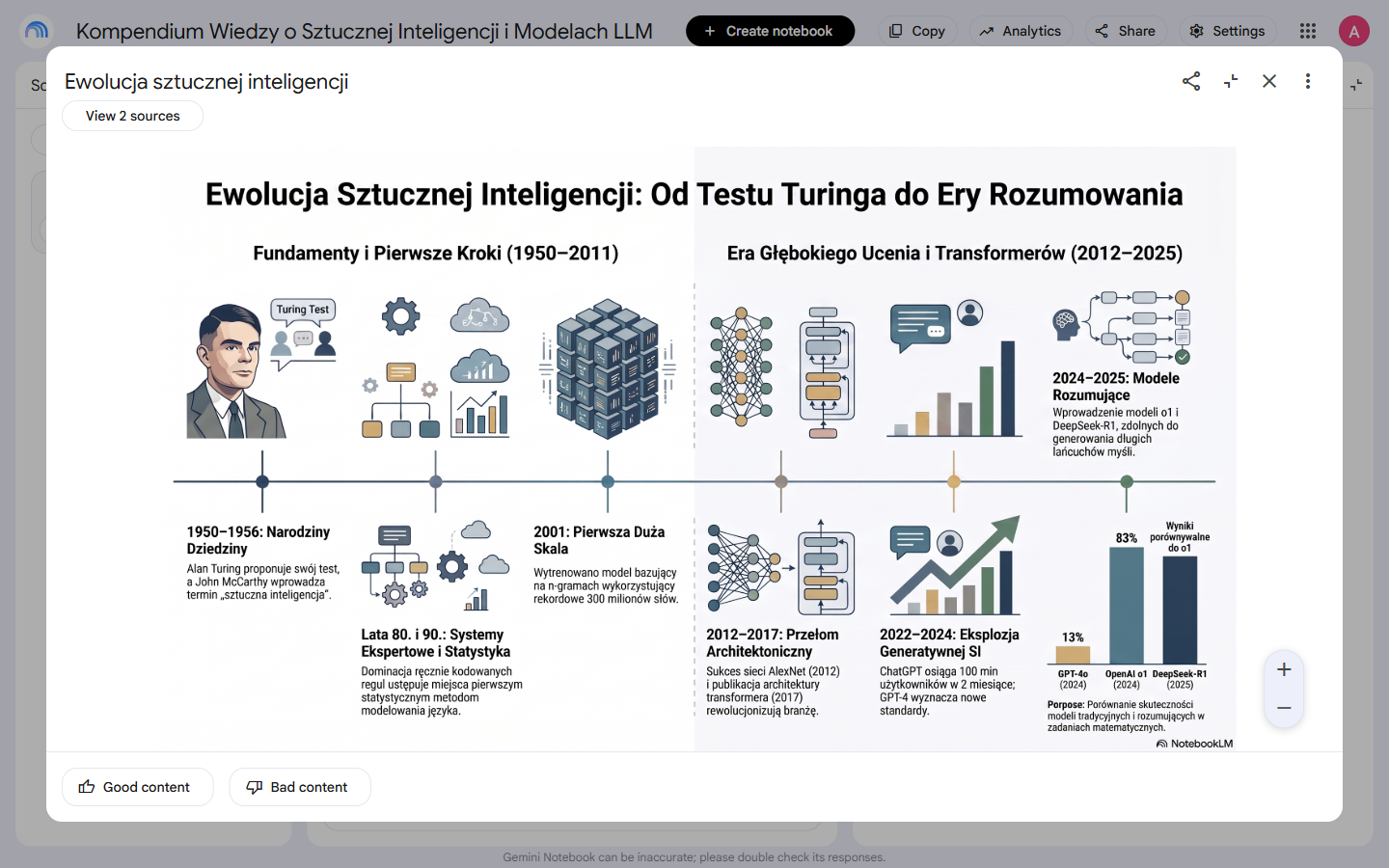
Task: Click the thumbs-down icon on Bad content
Action: pos(255,787)
